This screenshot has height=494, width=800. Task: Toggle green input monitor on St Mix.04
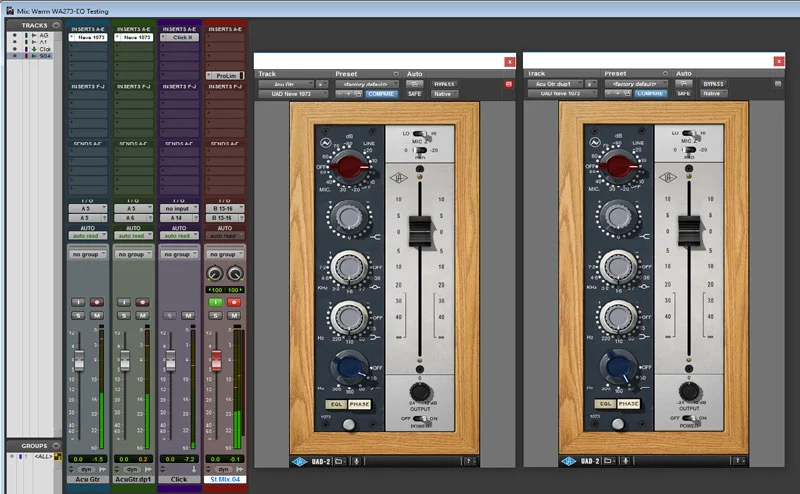point(215,302)
